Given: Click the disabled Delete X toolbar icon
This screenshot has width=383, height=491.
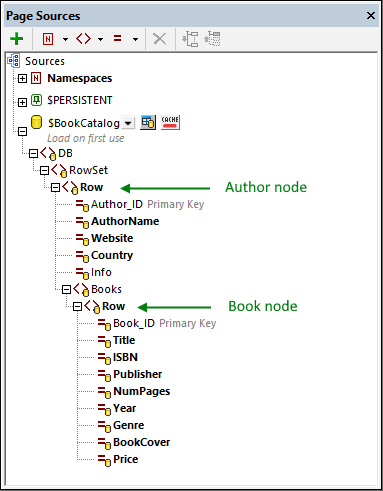Looking at the screenshot, I should coord(160,39).
